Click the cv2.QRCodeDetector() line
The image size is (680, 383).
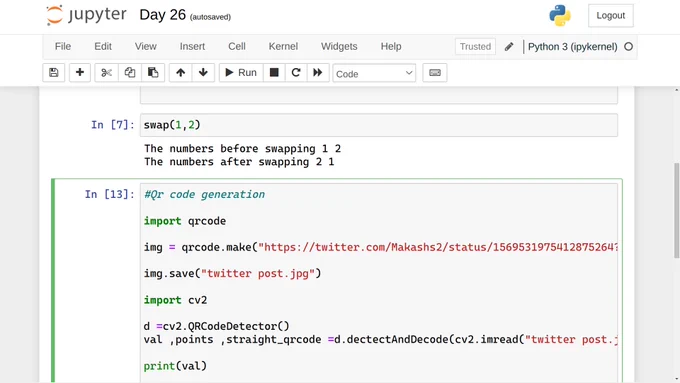(x=216, y=326)
